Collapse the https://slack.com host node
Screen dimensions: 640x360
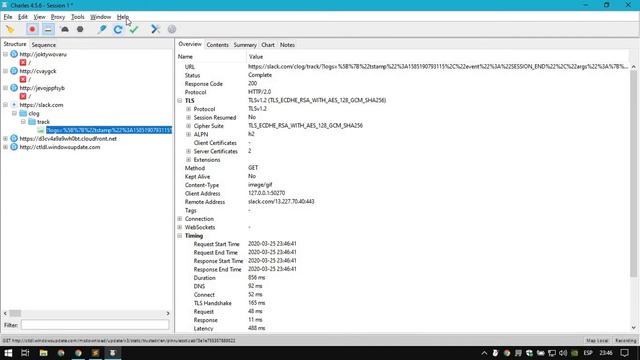(x=5, y=105)
